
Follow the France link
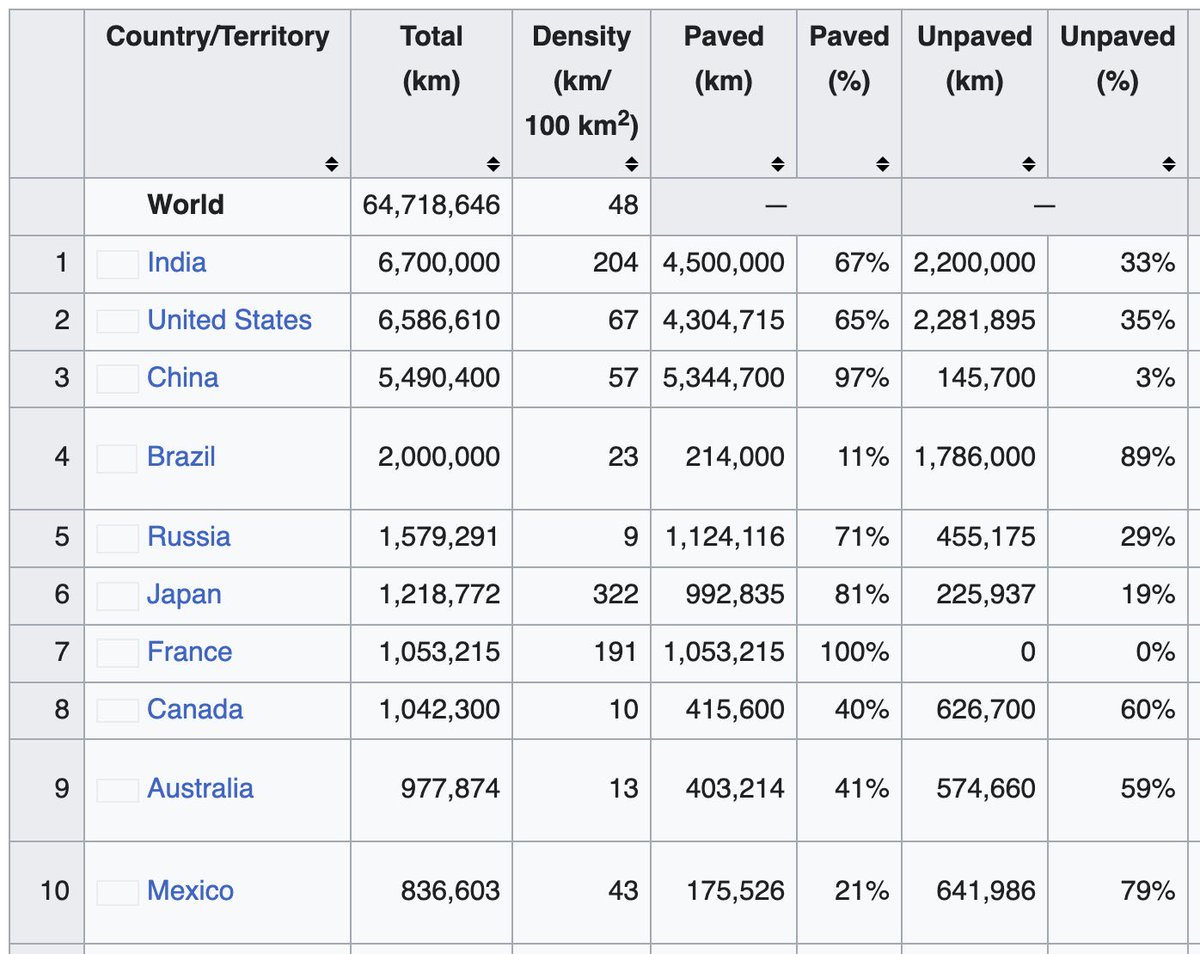[x=190, y=652]
